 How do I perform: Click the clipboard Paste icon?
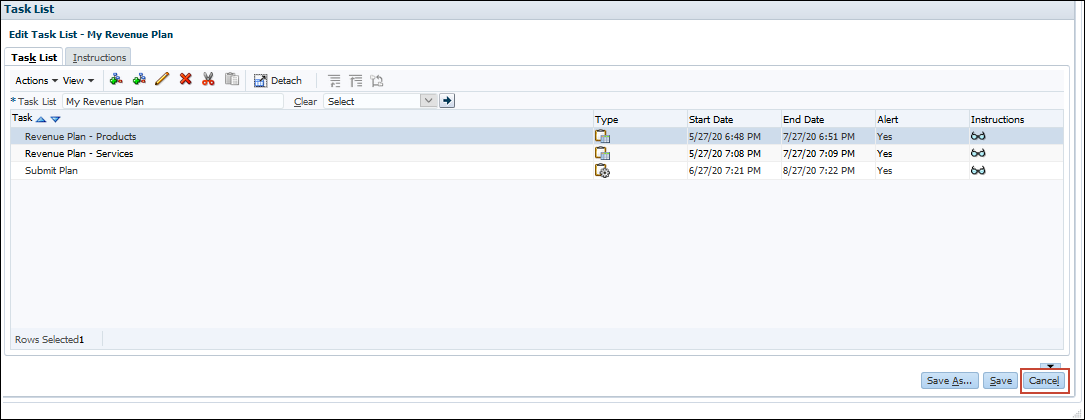click(x=232, y=80)
